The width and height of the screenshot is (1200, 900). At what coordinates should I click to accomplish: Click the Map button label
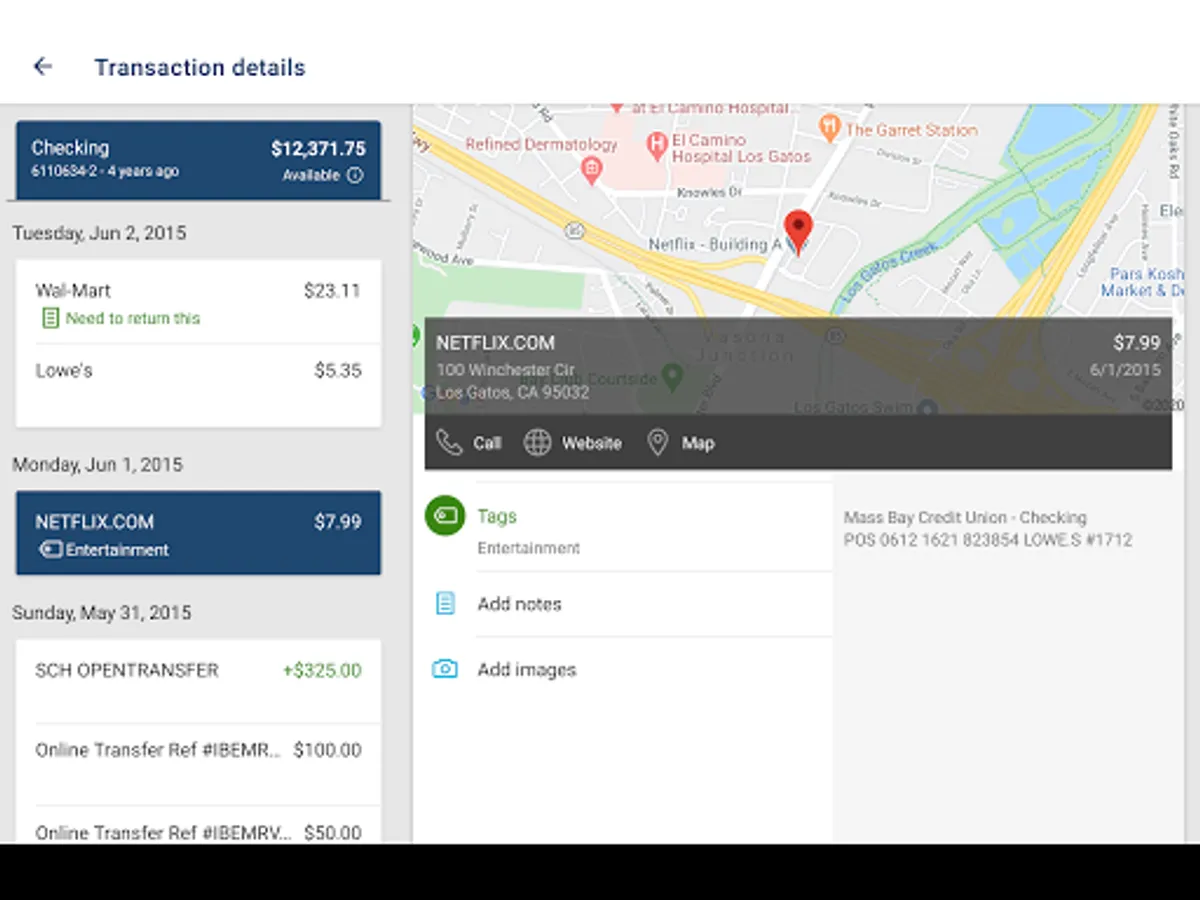[698, 443]
